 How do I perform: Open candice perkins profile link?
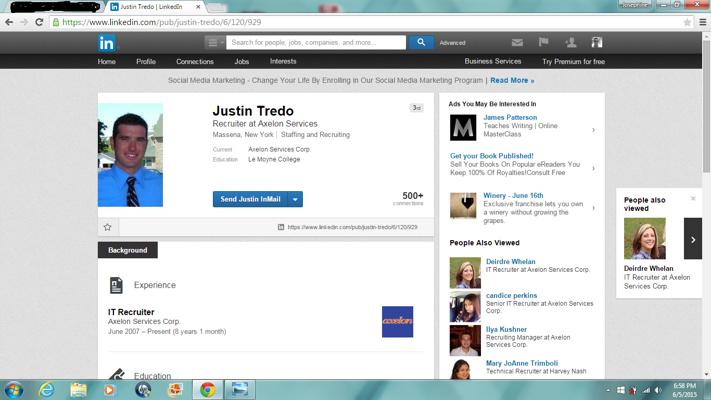coord(511,296)
